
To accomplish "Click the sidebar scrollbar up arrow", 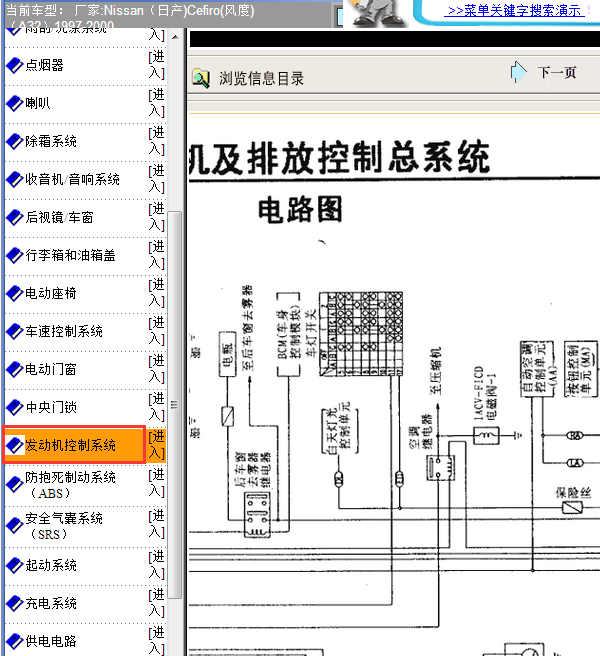I will pyautogui.click(x=175, y=37).
